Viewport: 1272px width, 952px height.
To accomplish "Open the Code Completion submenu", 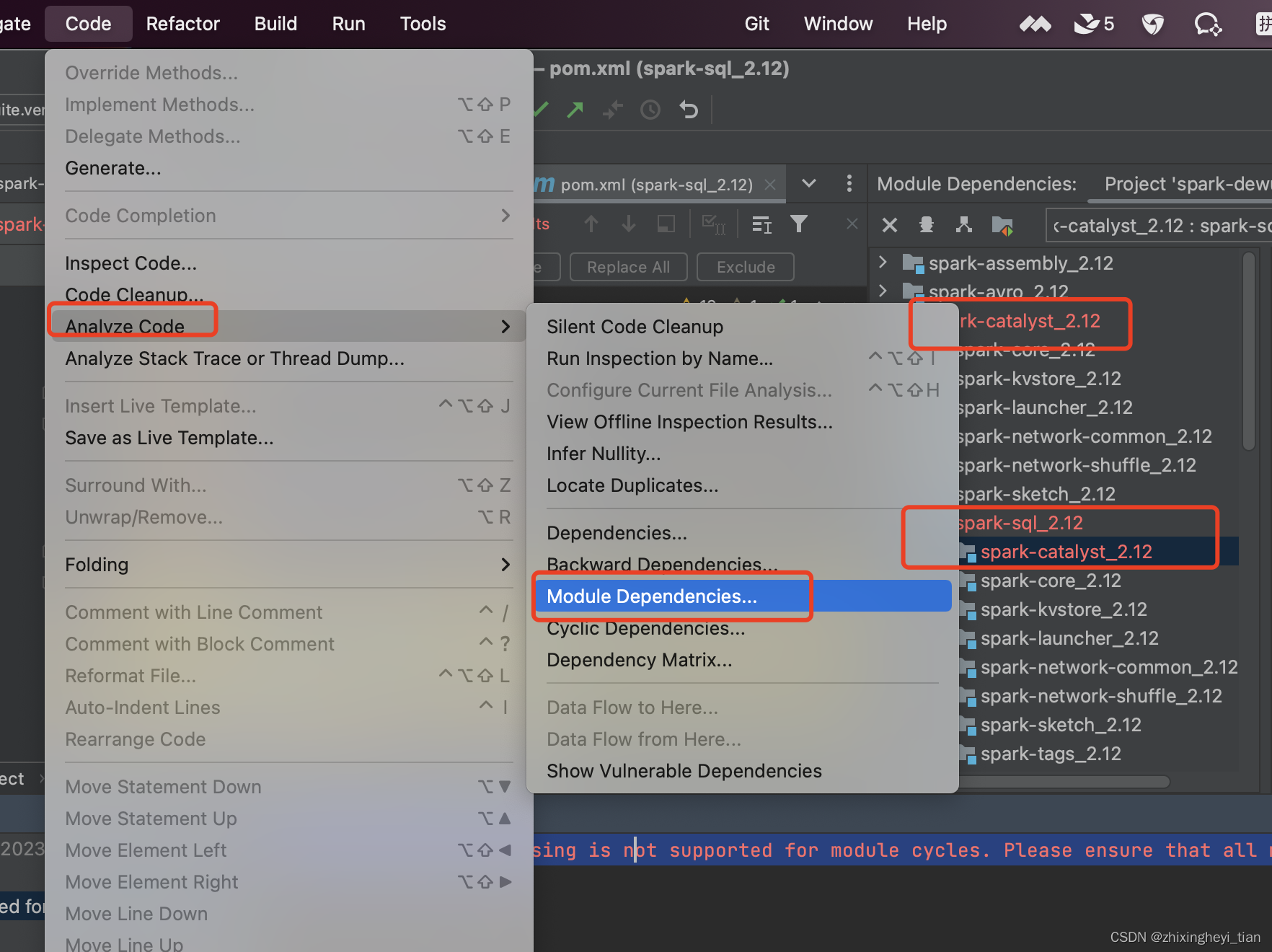I will (x=288, y=216).
